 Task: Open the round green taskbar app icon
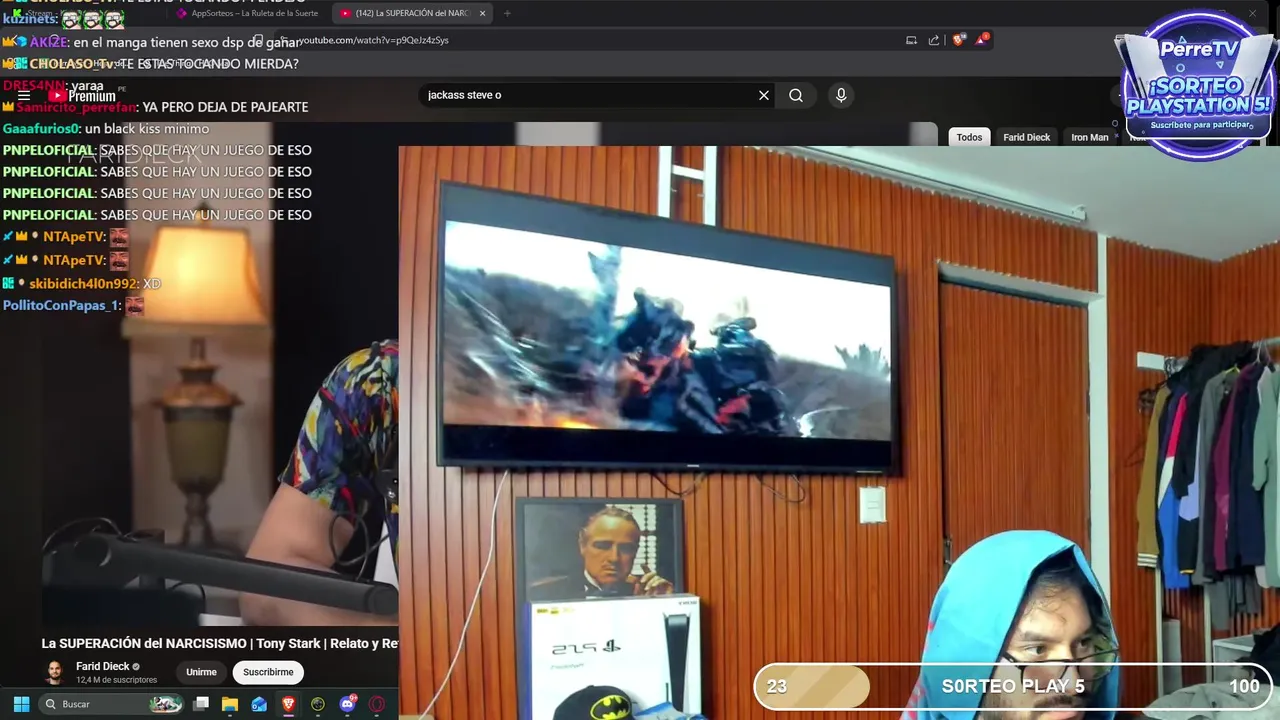pos(318,704)
